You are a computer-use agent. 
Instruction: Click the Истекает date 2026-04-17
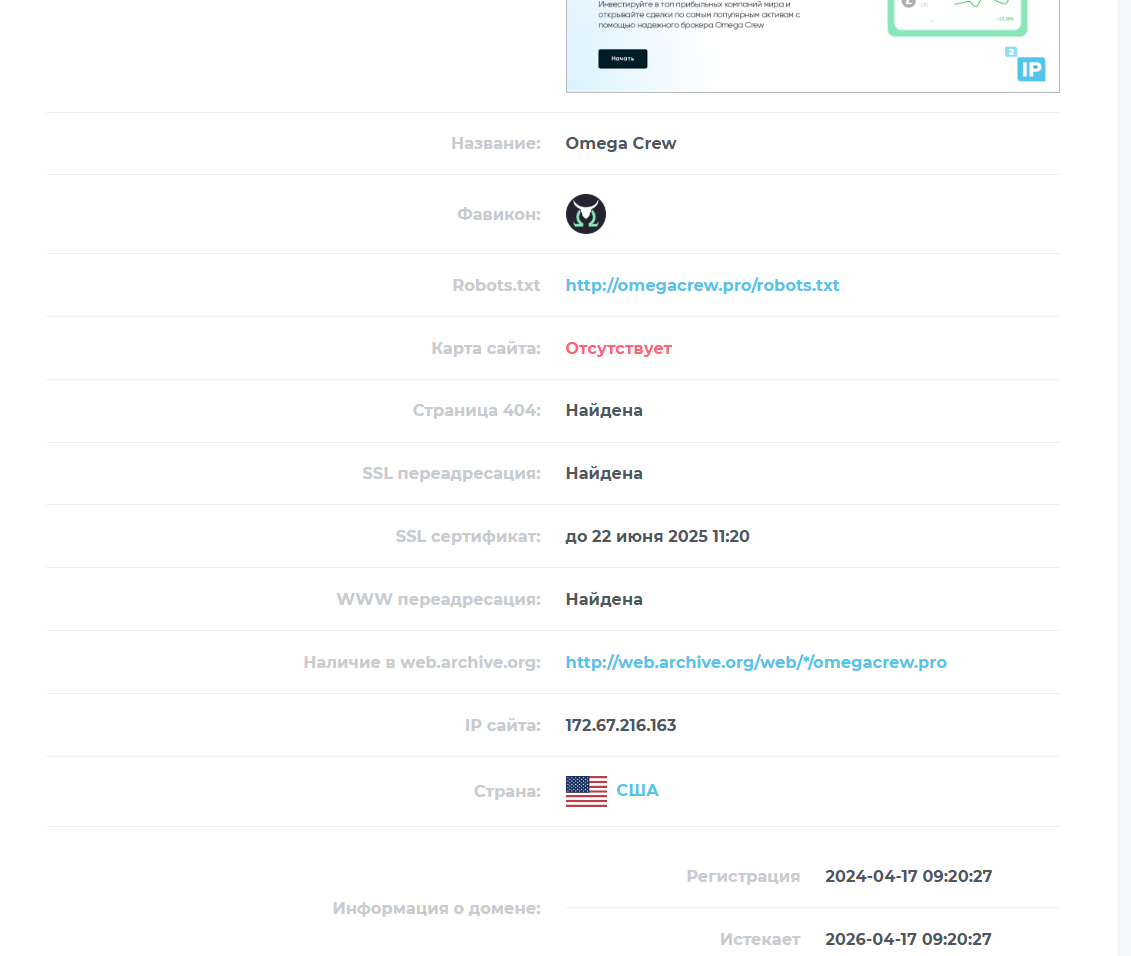coord(909,939)
